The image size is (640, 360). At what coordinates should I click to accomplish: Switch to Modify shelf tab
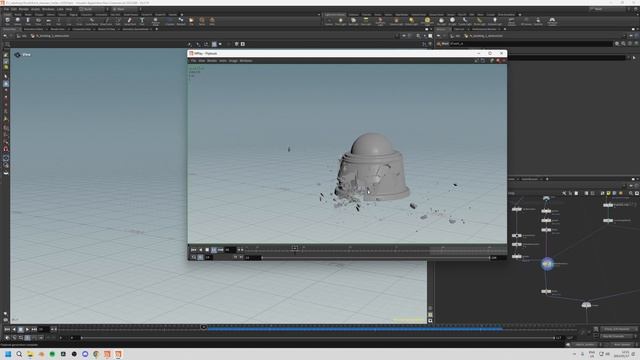[x=18, y=15]
